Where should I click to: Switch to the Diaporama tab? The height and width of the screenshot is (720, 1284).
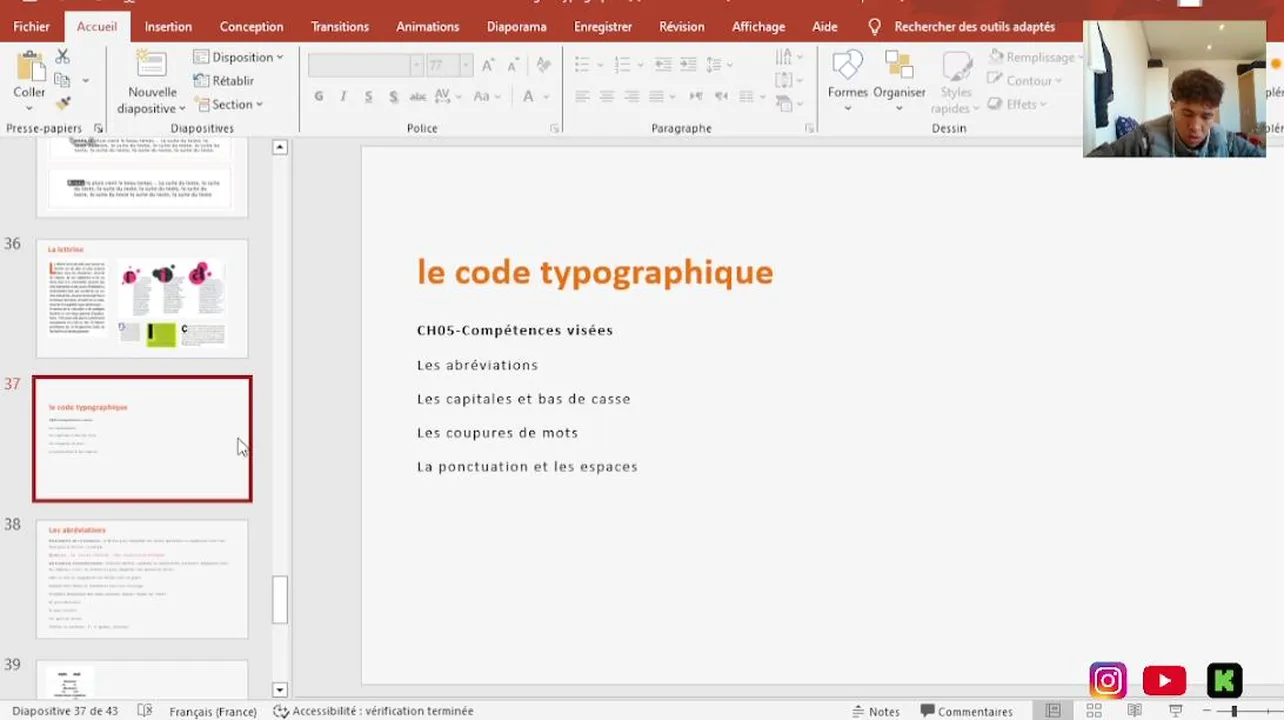pos(517,27)
